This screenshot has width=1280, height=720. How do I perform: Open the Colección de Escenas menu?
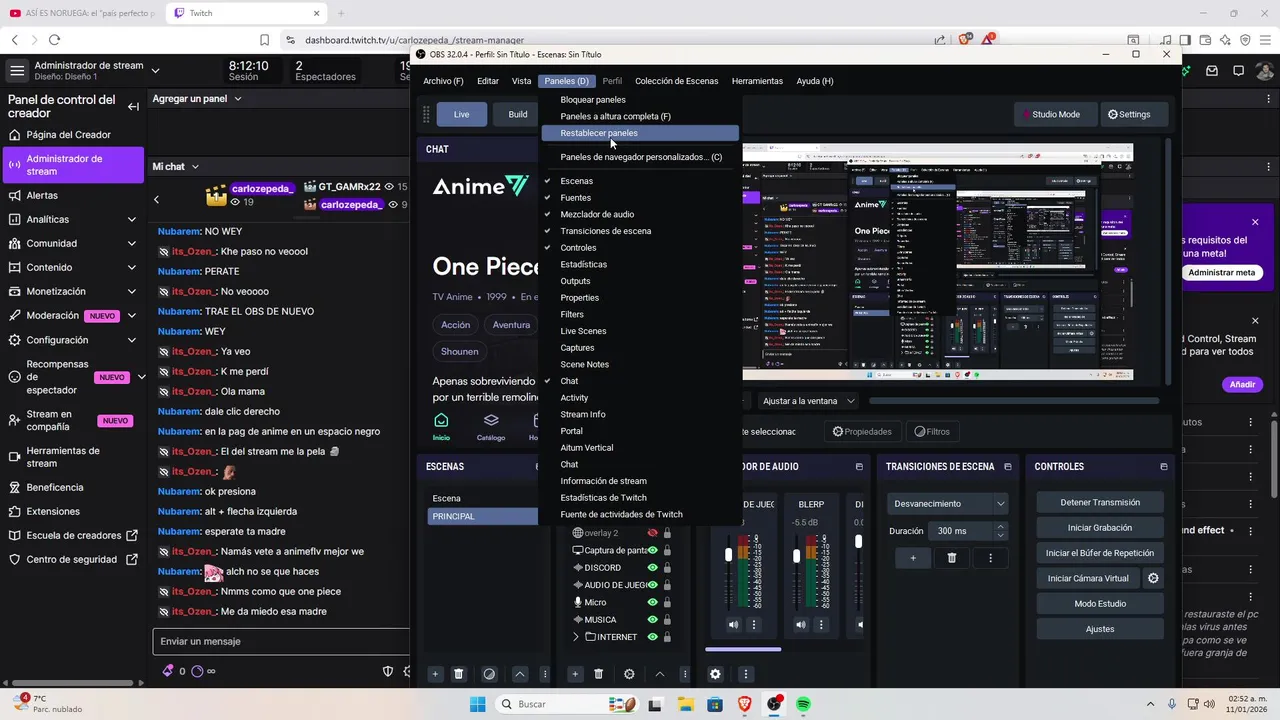click(677, 81)
